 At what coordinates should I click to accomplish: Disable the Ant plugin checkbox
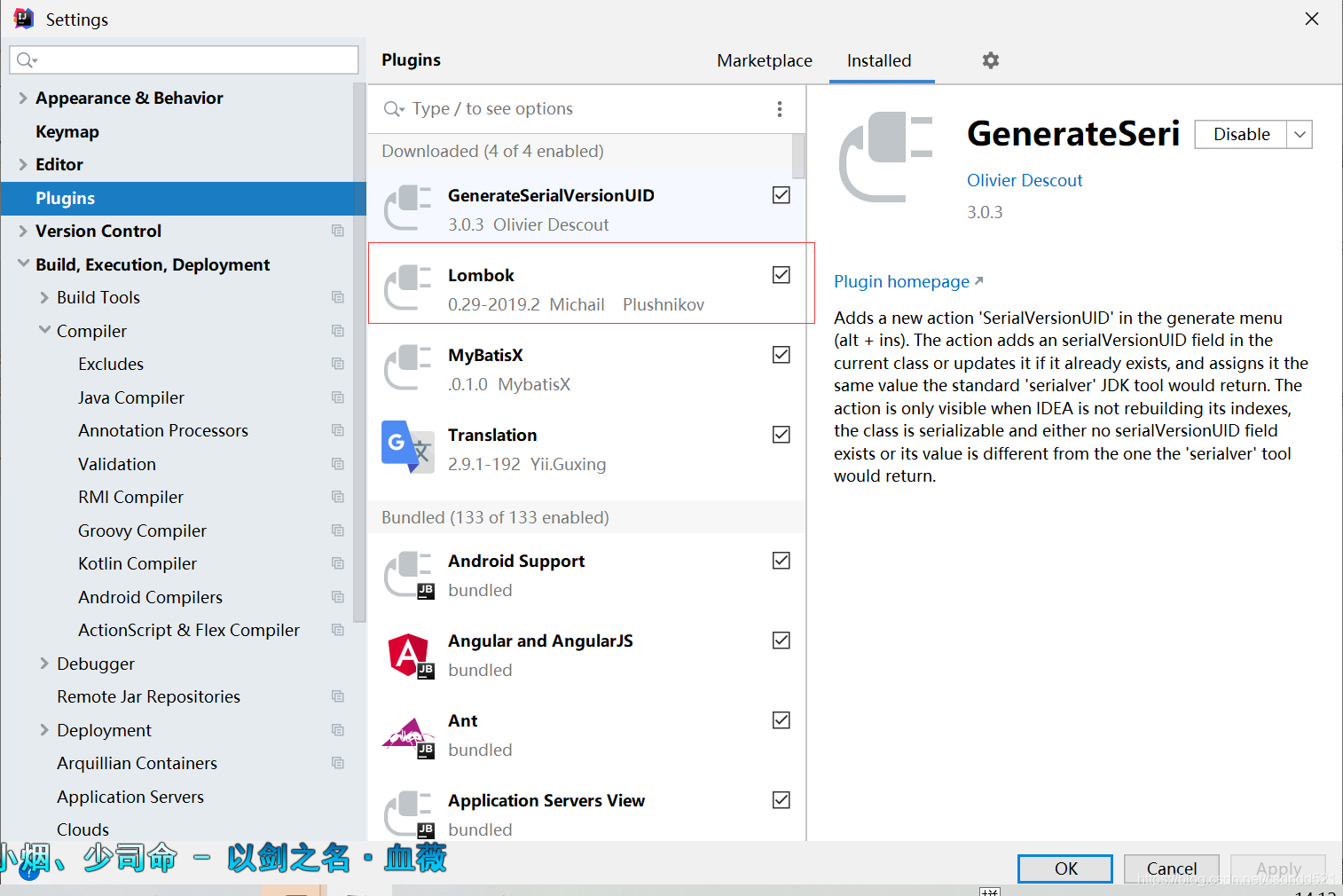781,720
